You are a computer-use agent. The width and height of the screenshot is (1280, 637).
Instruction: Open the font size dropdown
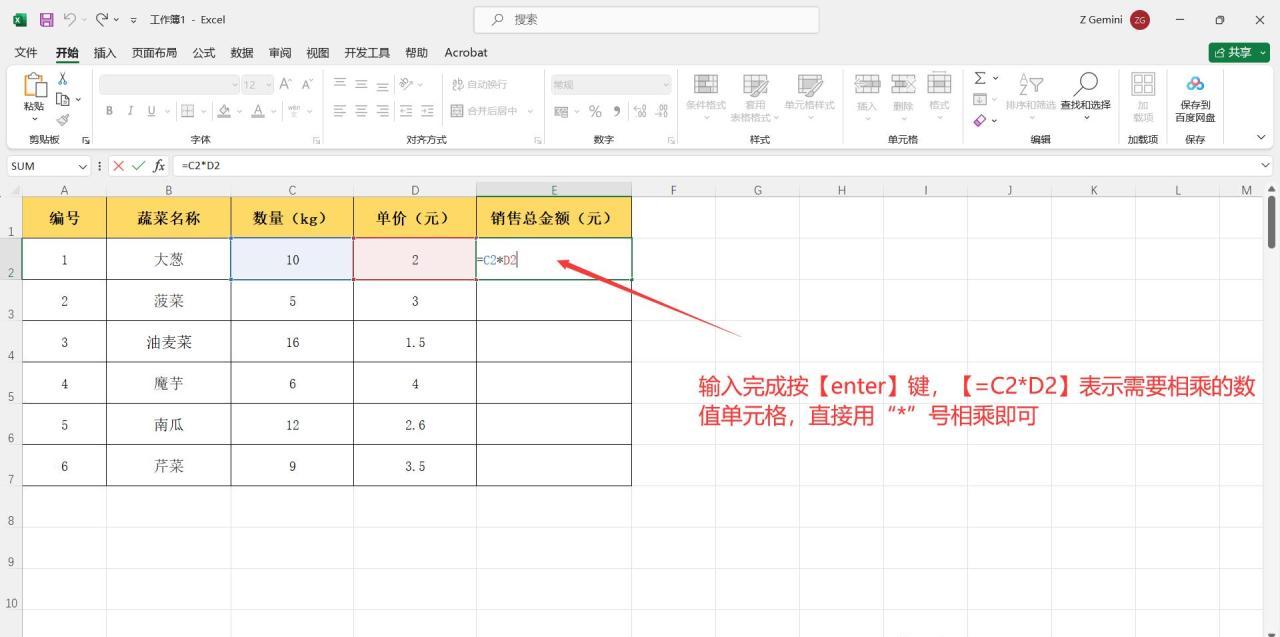pos(268,85)
